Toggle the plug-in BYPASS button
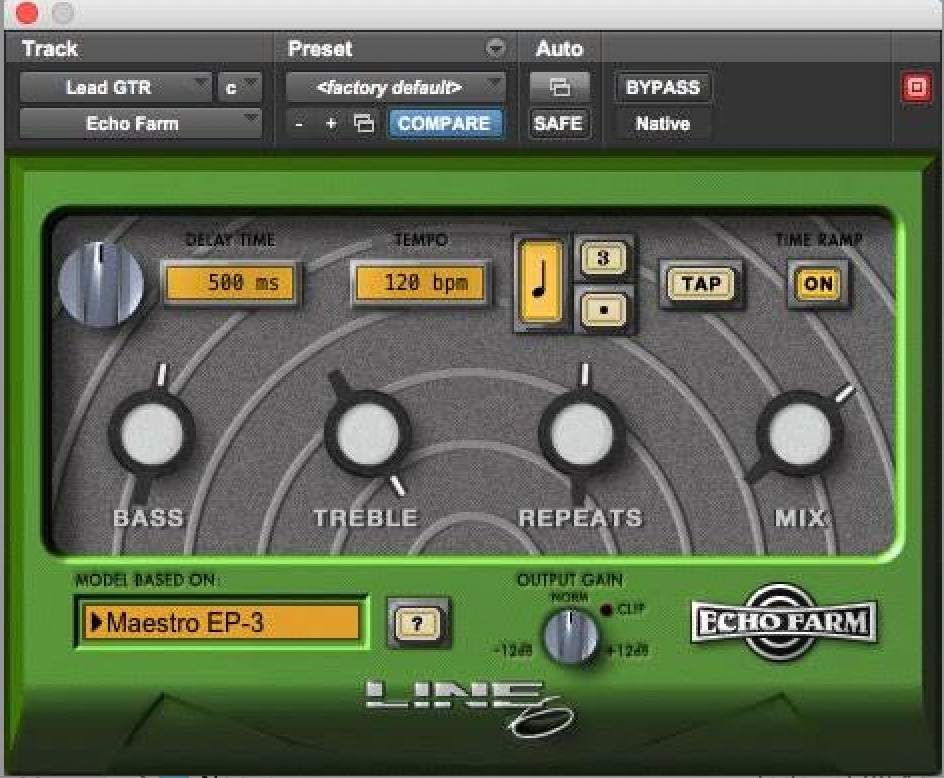Screen dimensions: 944x778 pos(663,88)
